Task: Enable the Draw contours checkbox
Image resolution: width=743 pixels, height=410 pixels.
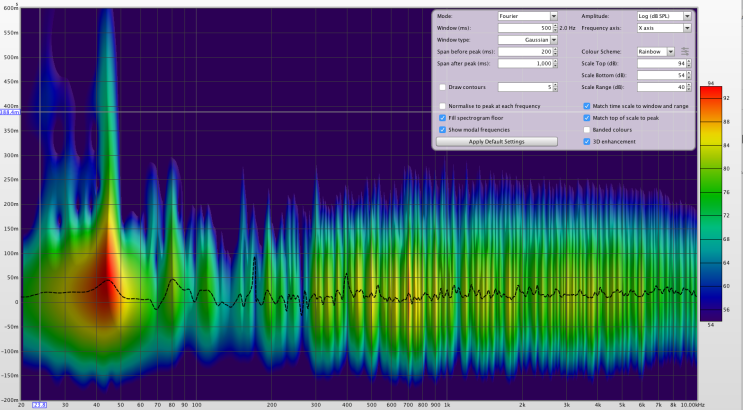Action: coord(443,87)
